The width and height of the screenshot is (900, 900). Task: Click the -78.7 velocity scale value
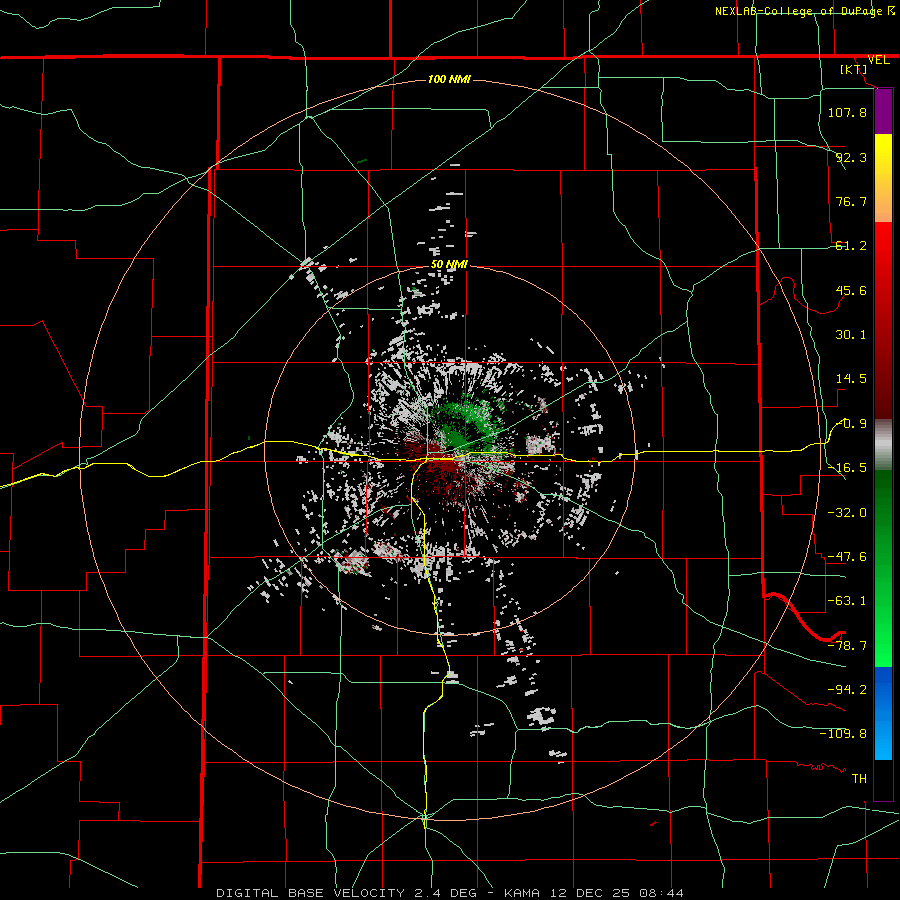point(847,646)
